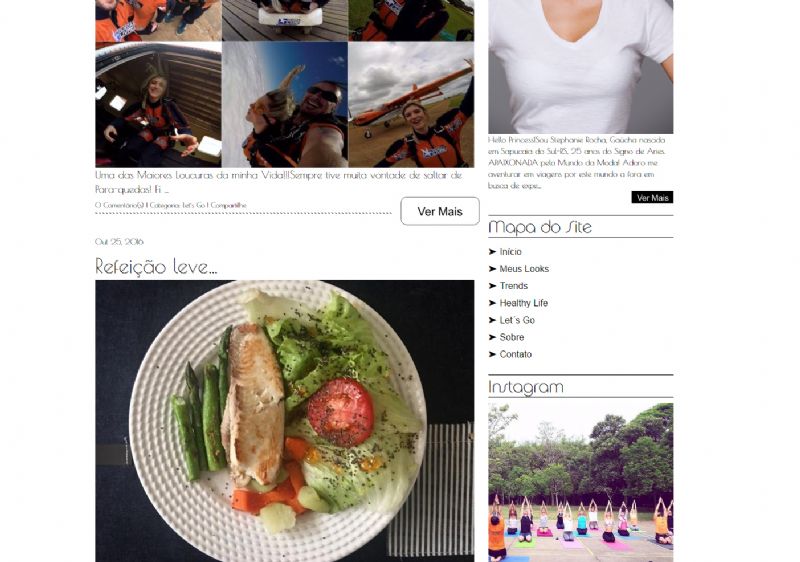Click the arrow icon beside Contato

492,354
